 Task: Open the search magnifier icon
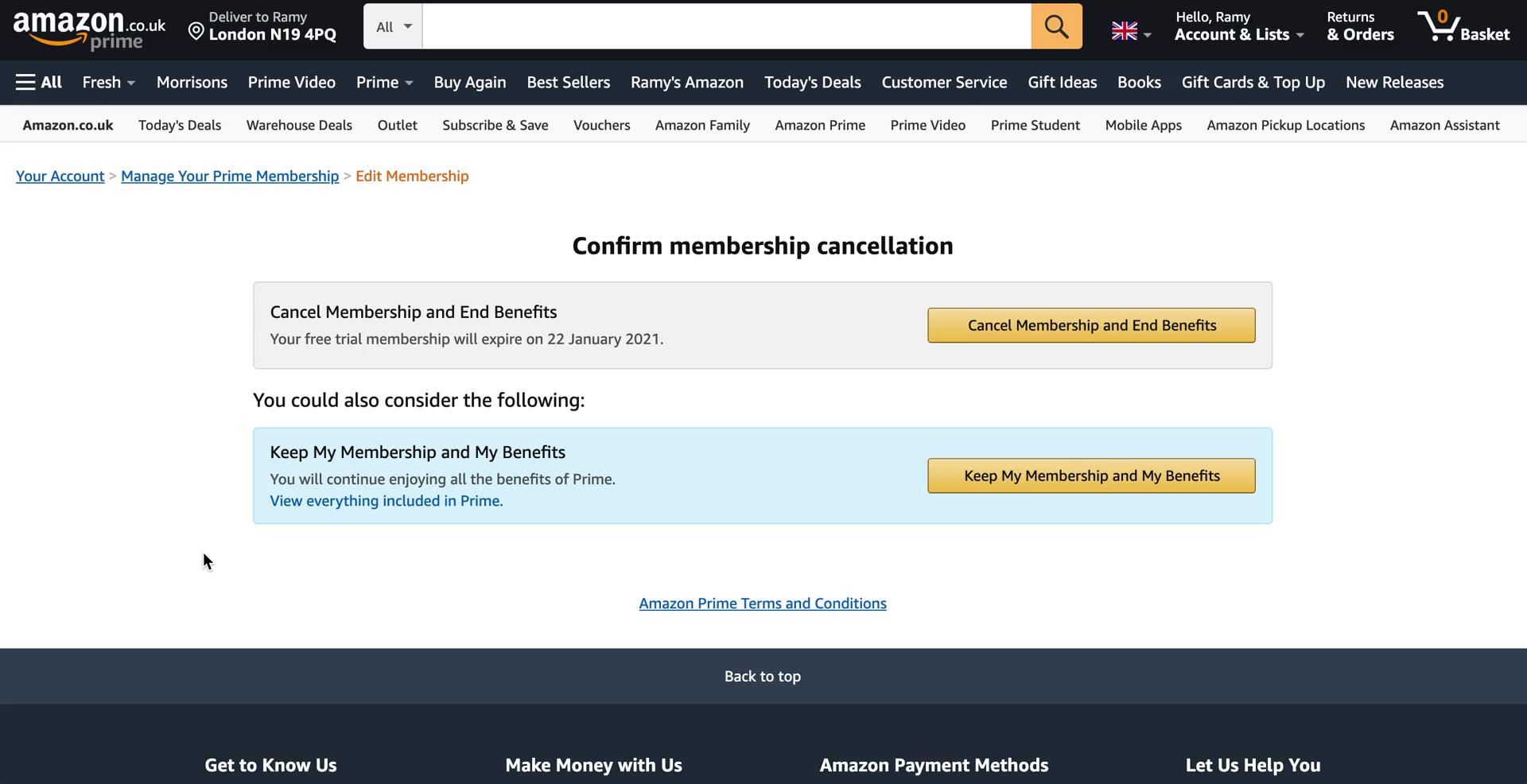(x=1055, y=25)
